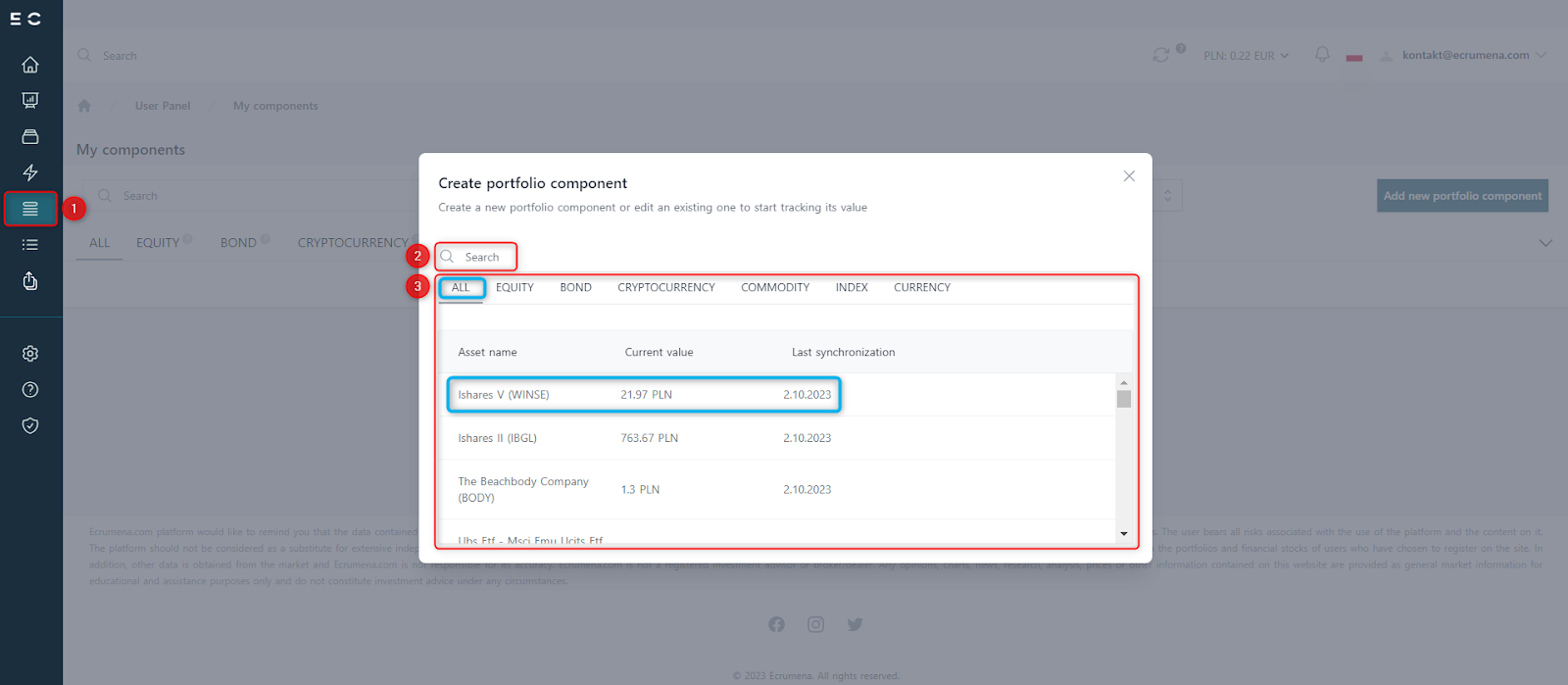Image resolution: width=1568 pixels, height=685 pixels.
Task: Open the kontakt@ecrumena.com account menu
Action: (1465, 55)
